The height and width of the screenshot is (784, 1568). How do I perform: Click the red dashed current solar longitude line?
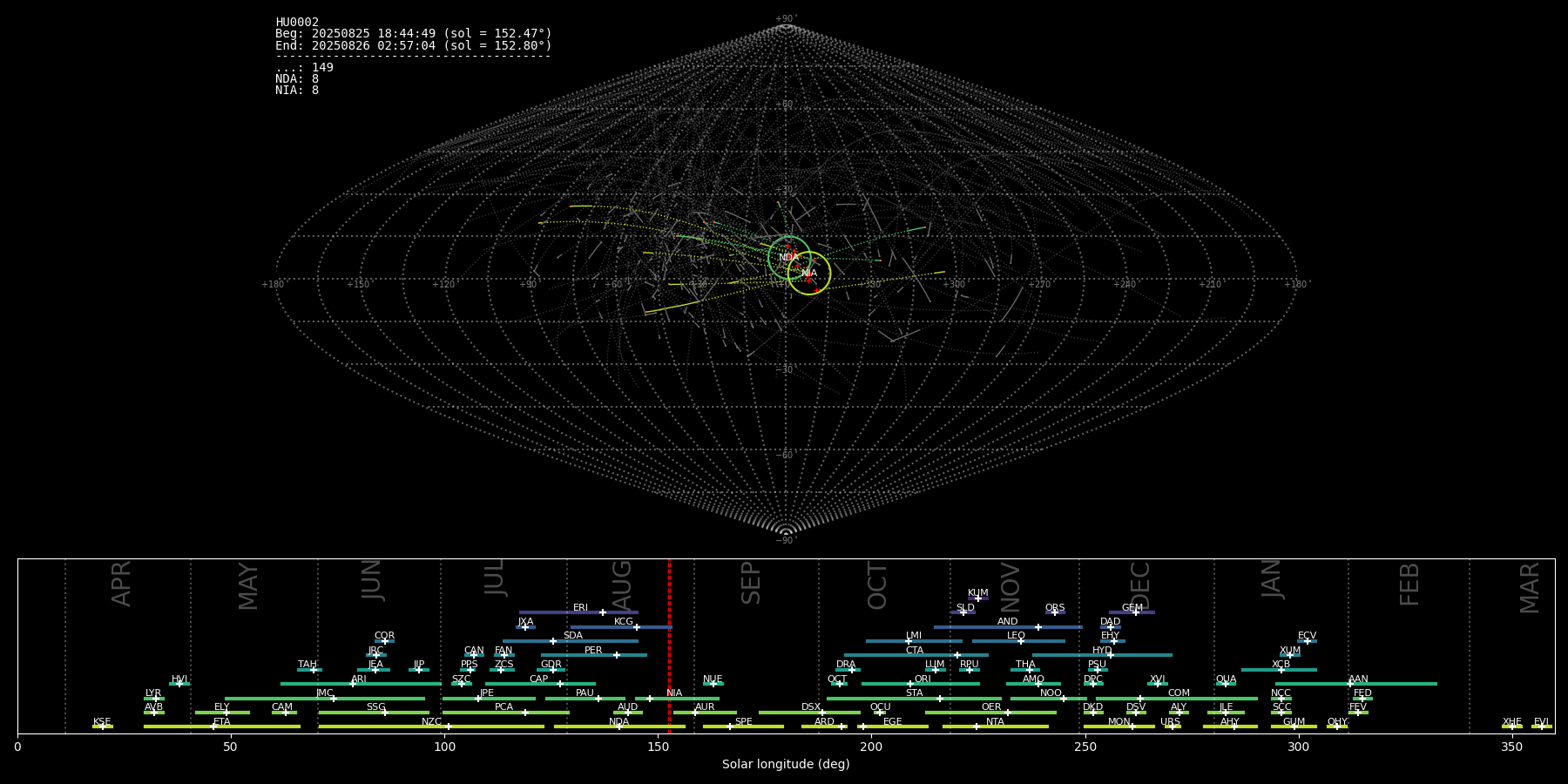(669, 646)
